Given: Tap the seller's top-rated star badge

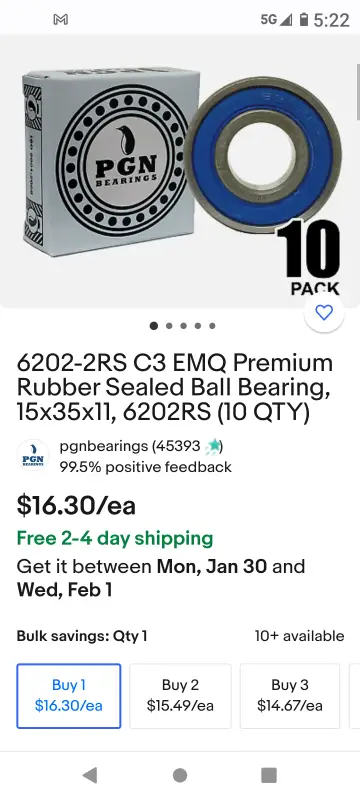Looking at the screenshot, I should tap(212, 446).
